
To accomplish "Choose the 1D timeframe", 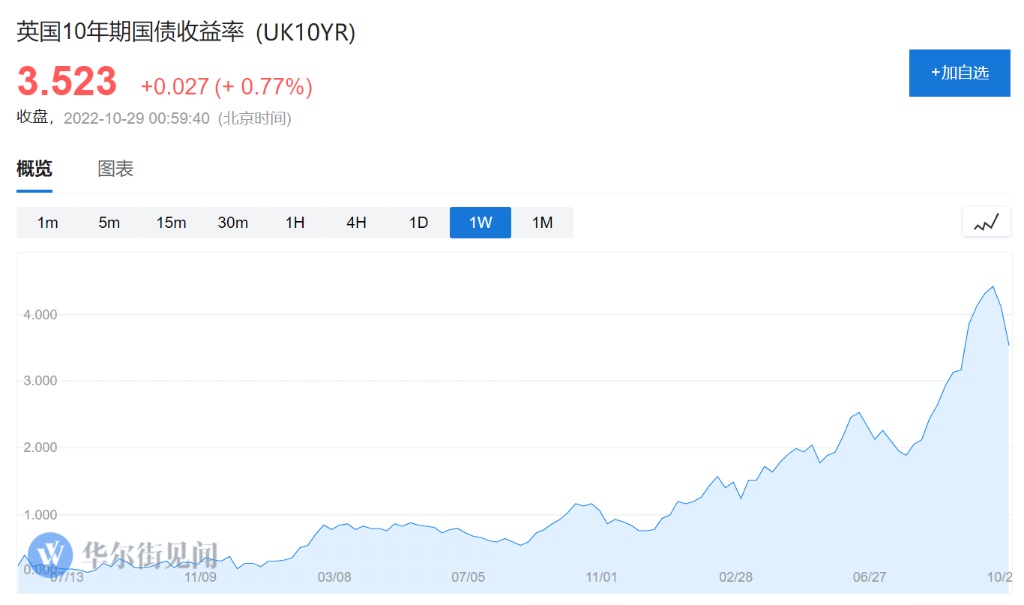I will pyautogui.click(x=419, y=222).
